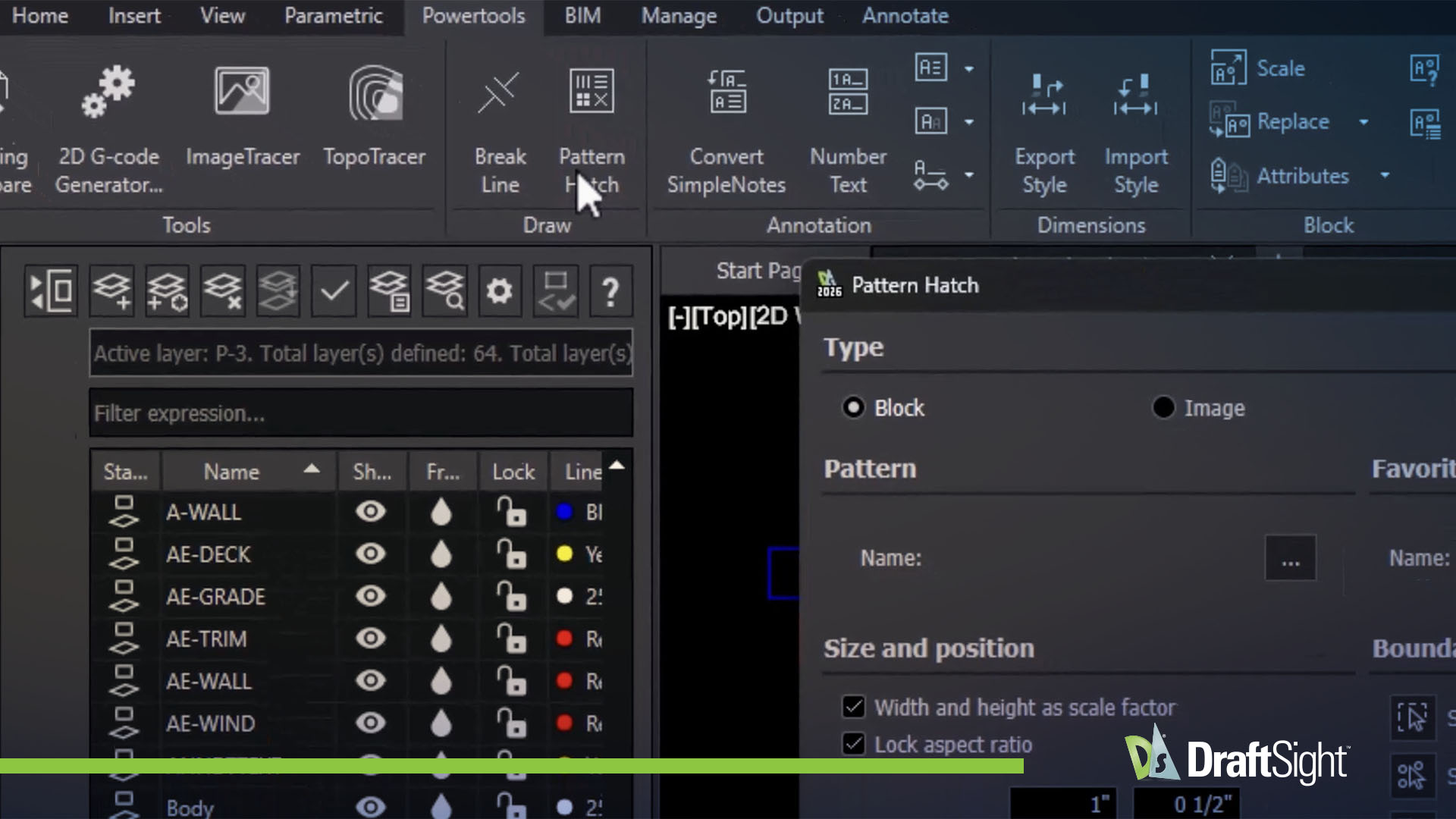Open the Annotate ribbon tab

(x=905, y=16)
